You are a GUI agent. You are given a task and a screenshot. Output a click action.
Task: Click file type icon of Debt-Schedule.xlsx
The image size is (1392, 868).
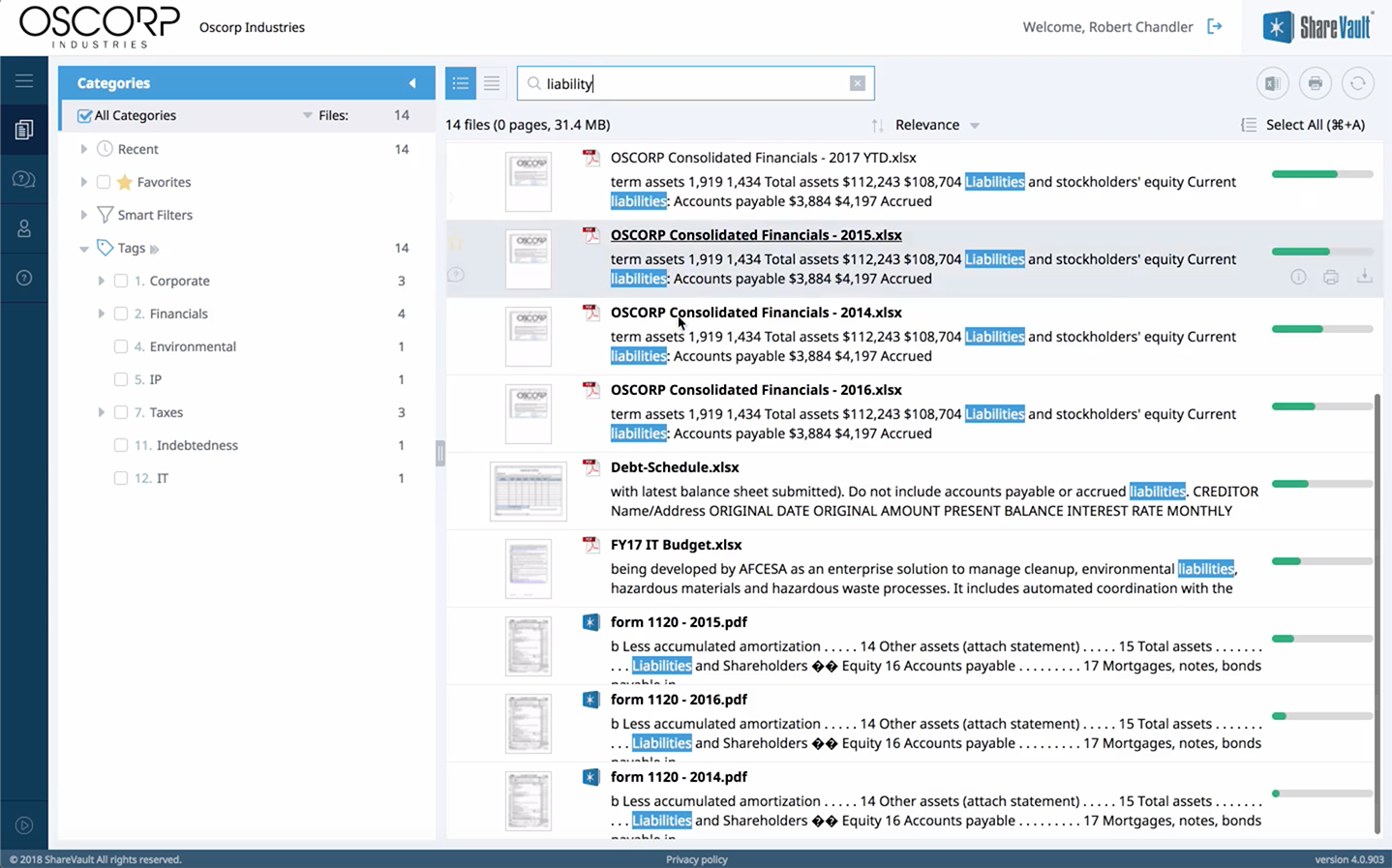pos(590,467)
